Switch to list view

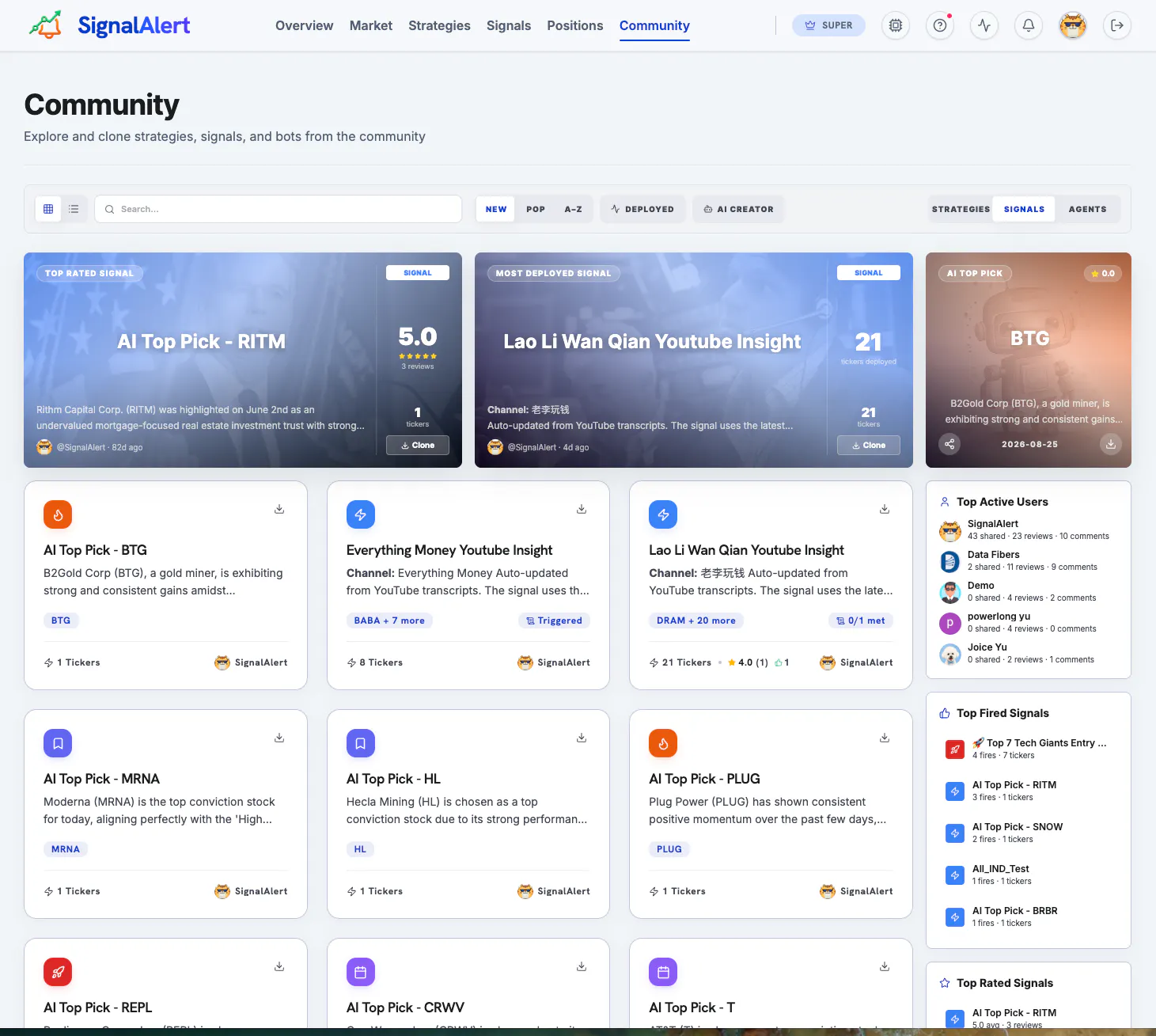pos(74,209)
